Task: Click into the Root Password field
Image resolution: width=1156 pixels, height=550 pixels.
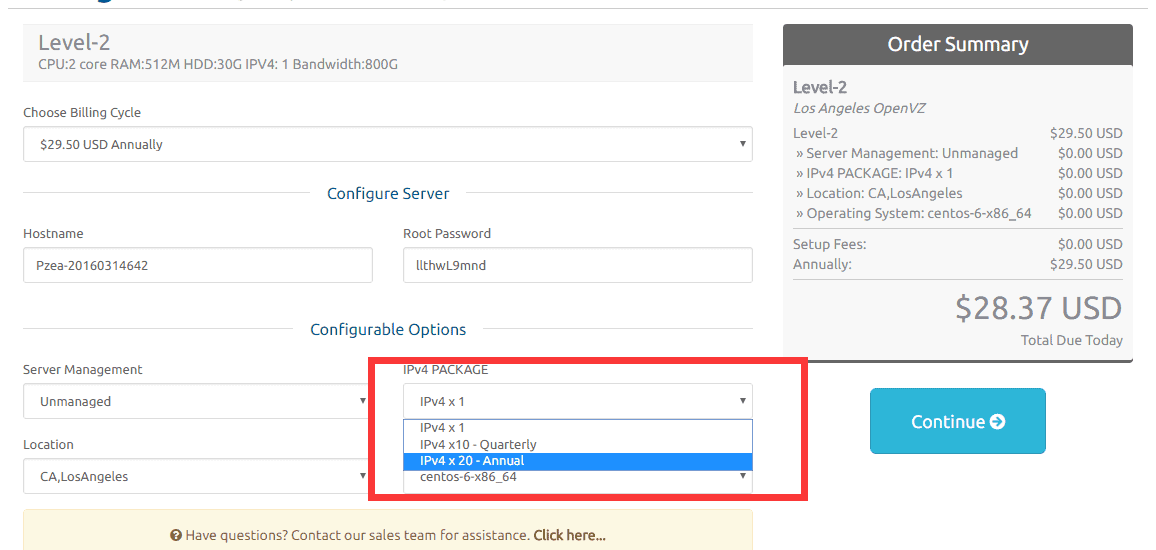Action: click(x=577, y=265)
